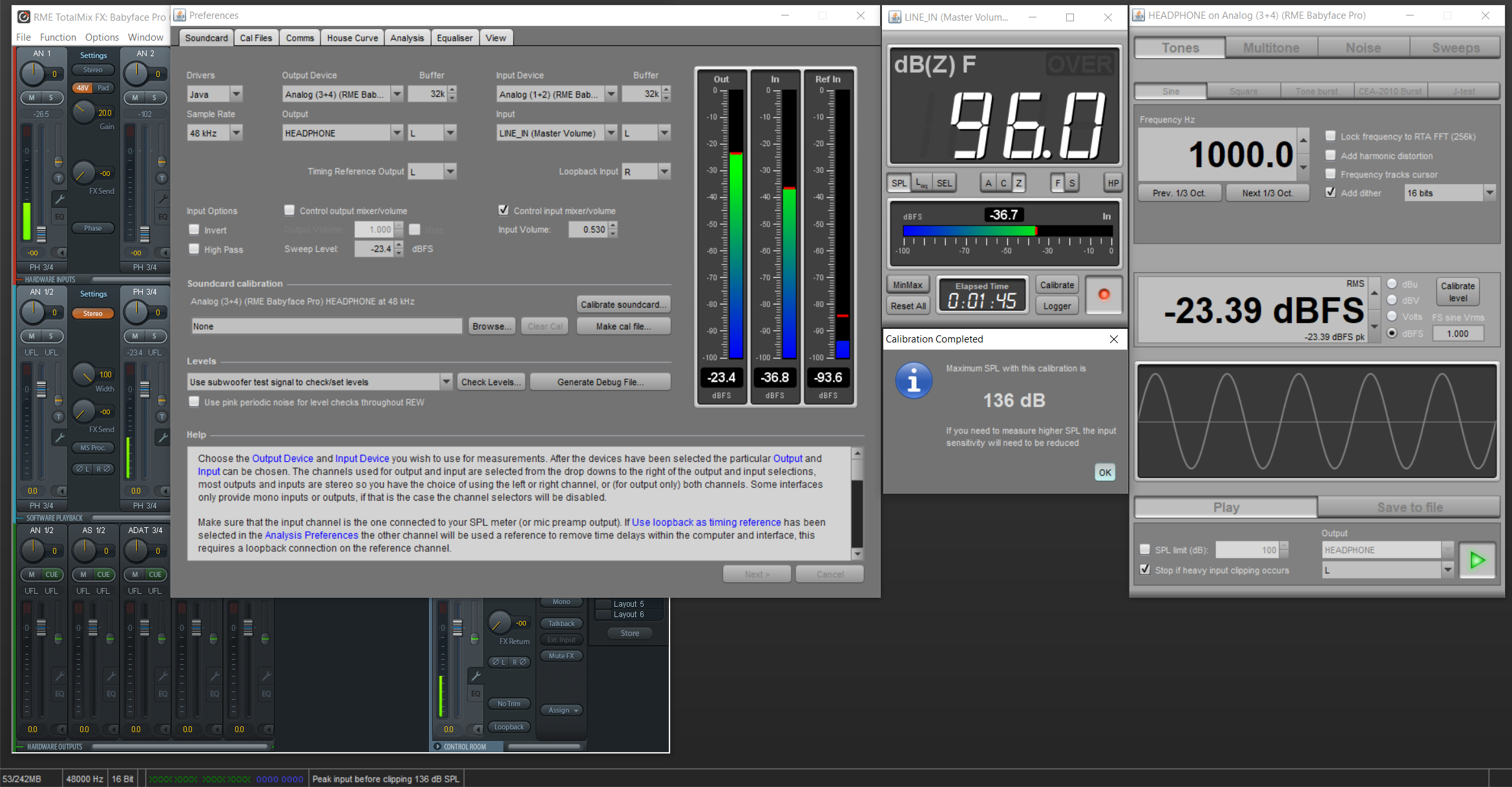Check Control output mixer/volume
This screenshot has width=1512, height=787.
[x=289, y=210]
